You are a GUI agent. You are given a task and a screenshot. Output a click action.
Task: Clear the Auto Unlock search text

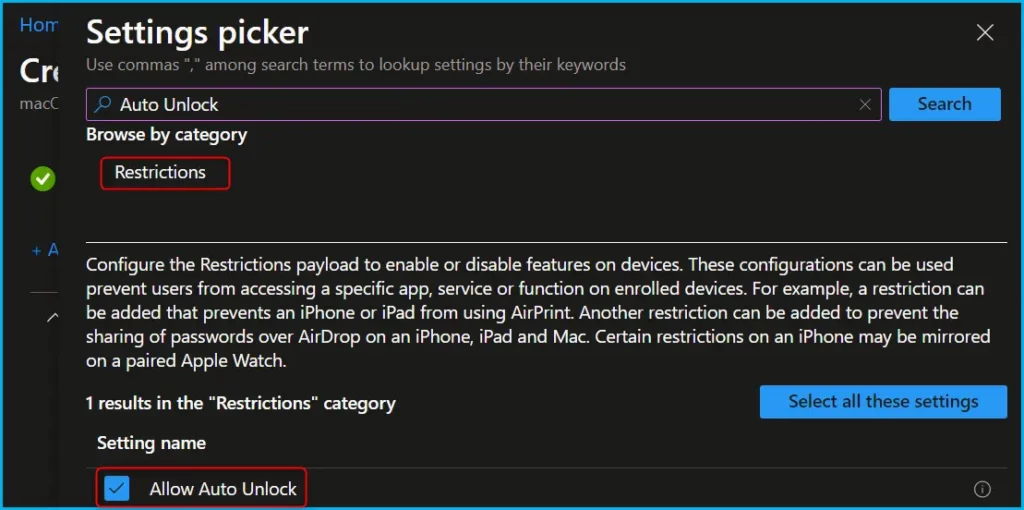click(x=865, y=104)
